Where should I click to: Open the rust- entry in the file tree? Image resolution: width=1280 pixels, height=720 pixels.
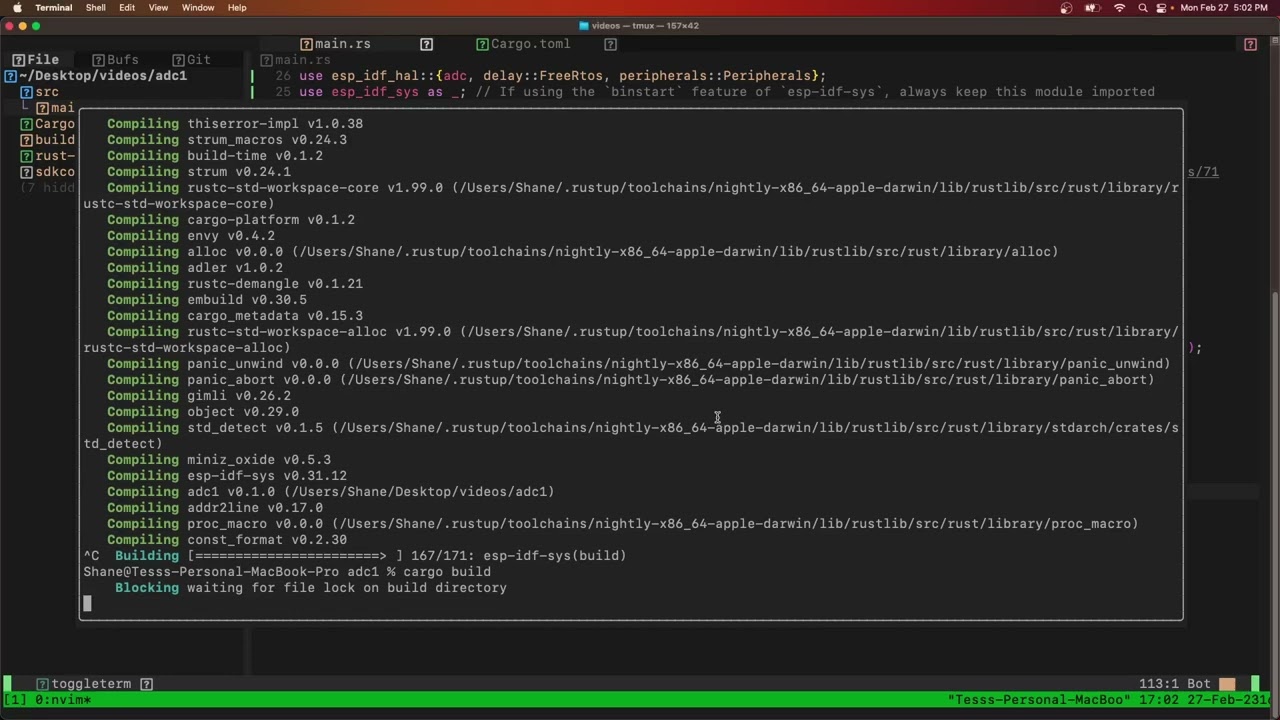(48, 156)
